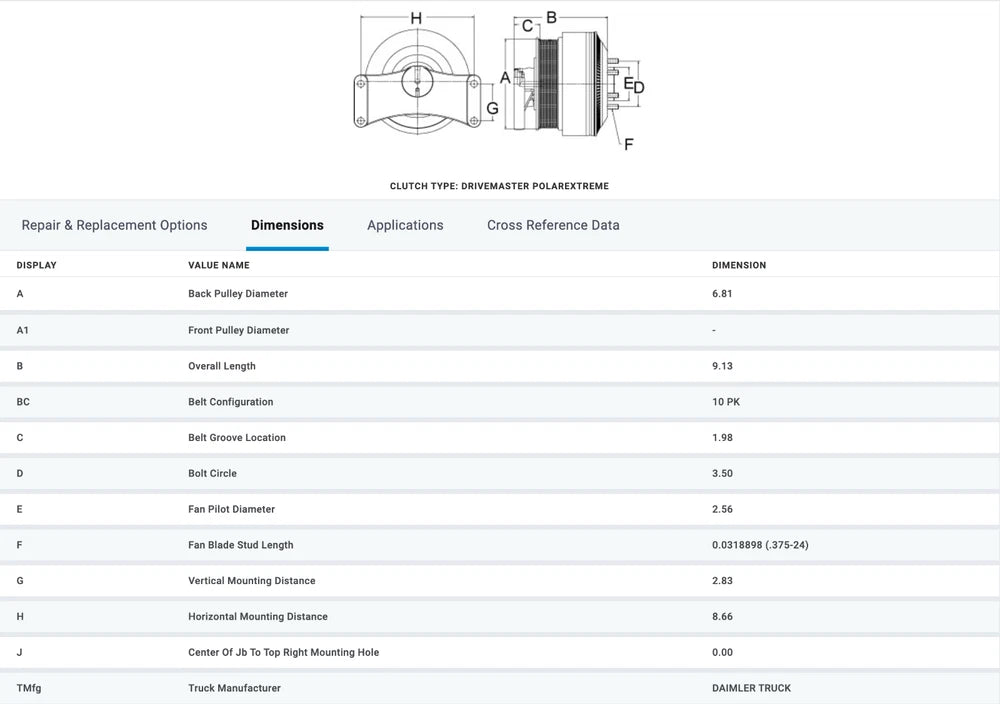Image resolution: width=1000 pixels, height=704 pixels.
Task: Select the Back Pulley Diameter row
Action: (238, 294)
